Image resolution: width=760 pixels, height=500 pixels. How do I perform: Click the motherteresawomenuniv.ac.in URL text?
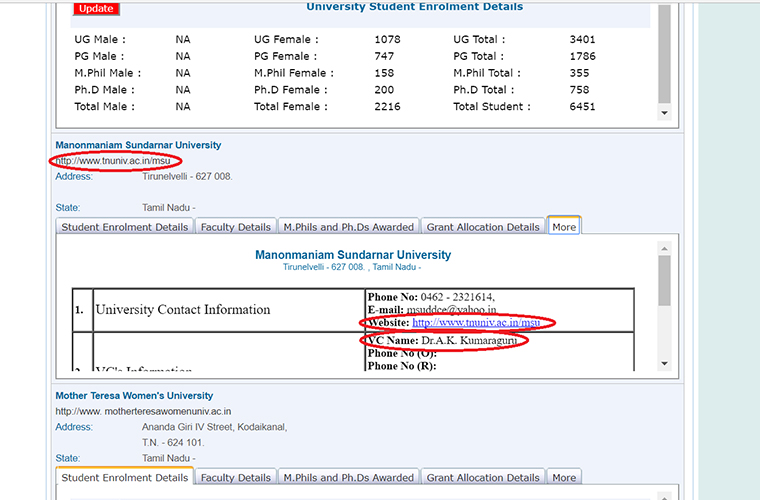point(143,411)
